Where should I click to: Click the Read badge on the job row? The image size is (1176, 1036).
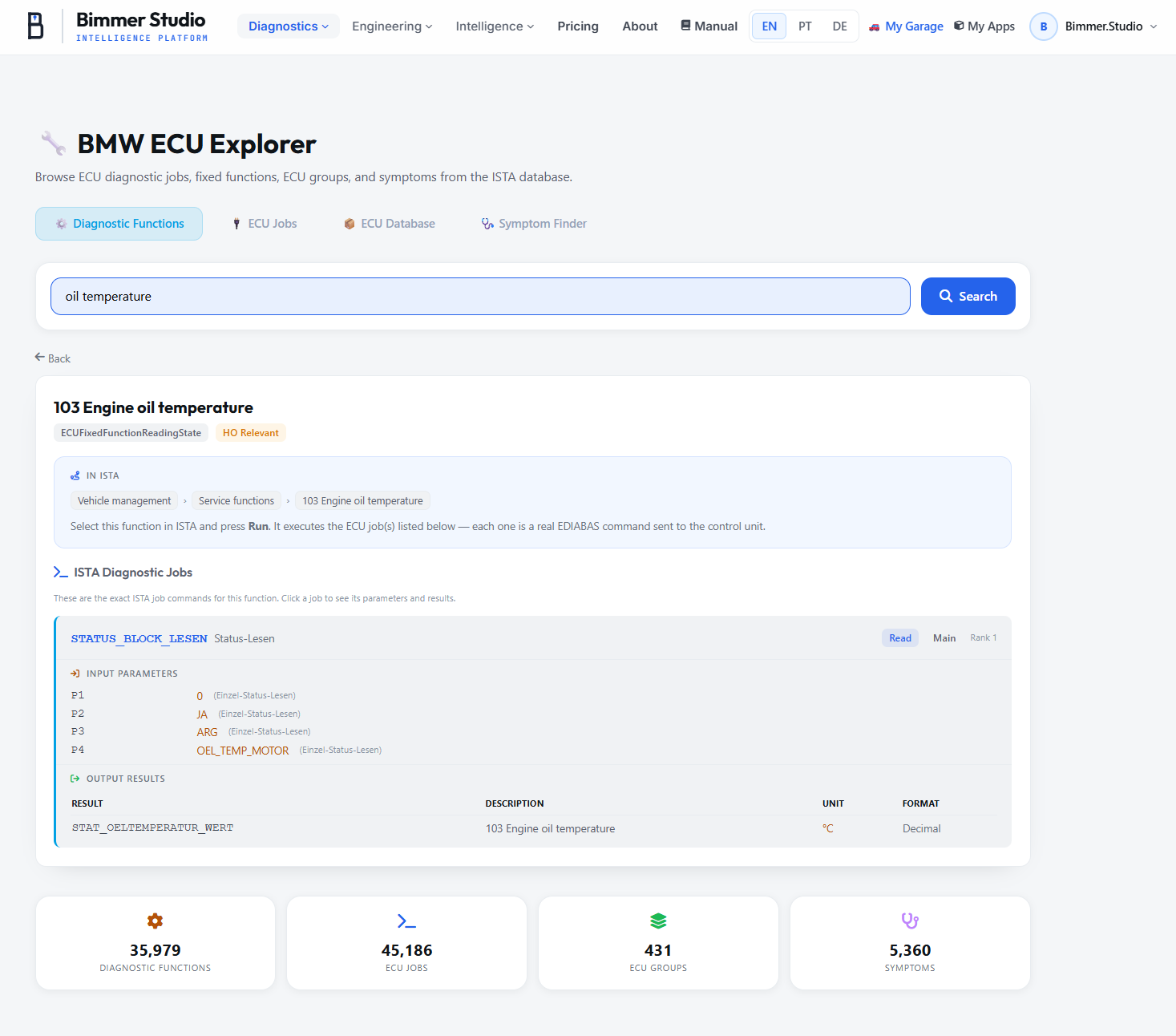[900, 638]
